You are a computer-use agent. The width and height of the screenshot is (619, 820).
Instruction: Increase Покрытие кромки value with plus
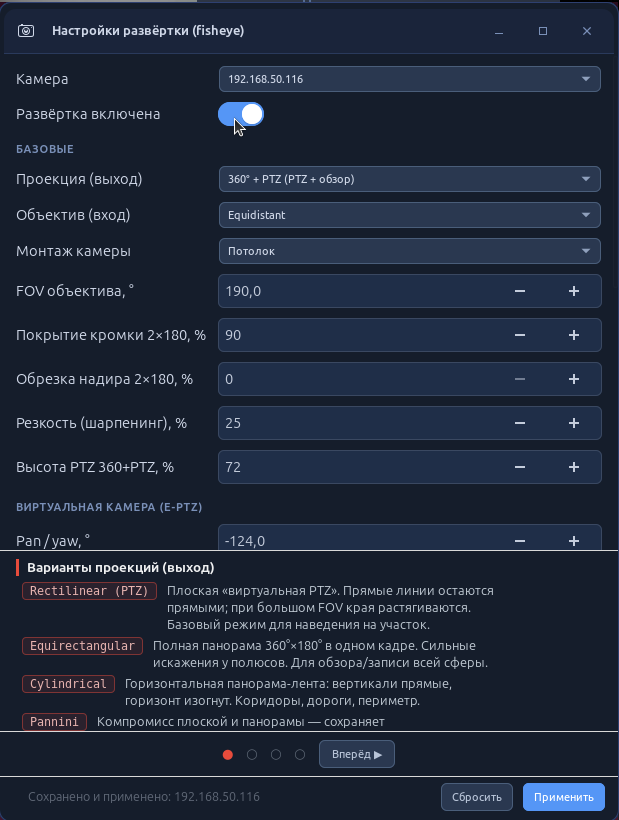[574, 335]
